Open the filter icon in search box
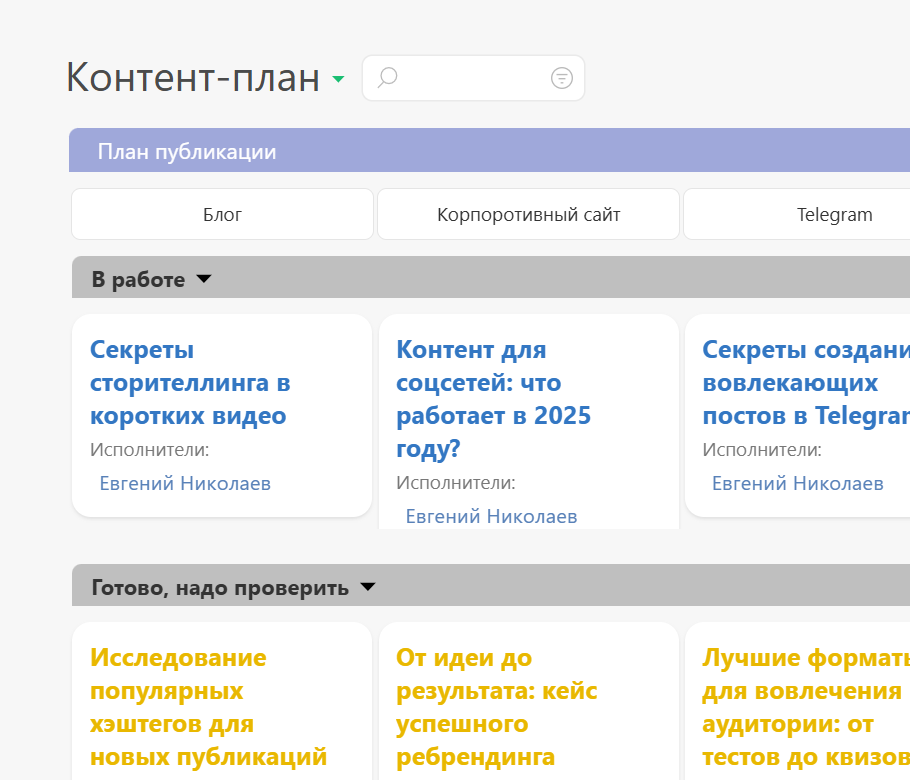This screenshot has height=780, width=910. pyautogui.click(x=561, y=78)
